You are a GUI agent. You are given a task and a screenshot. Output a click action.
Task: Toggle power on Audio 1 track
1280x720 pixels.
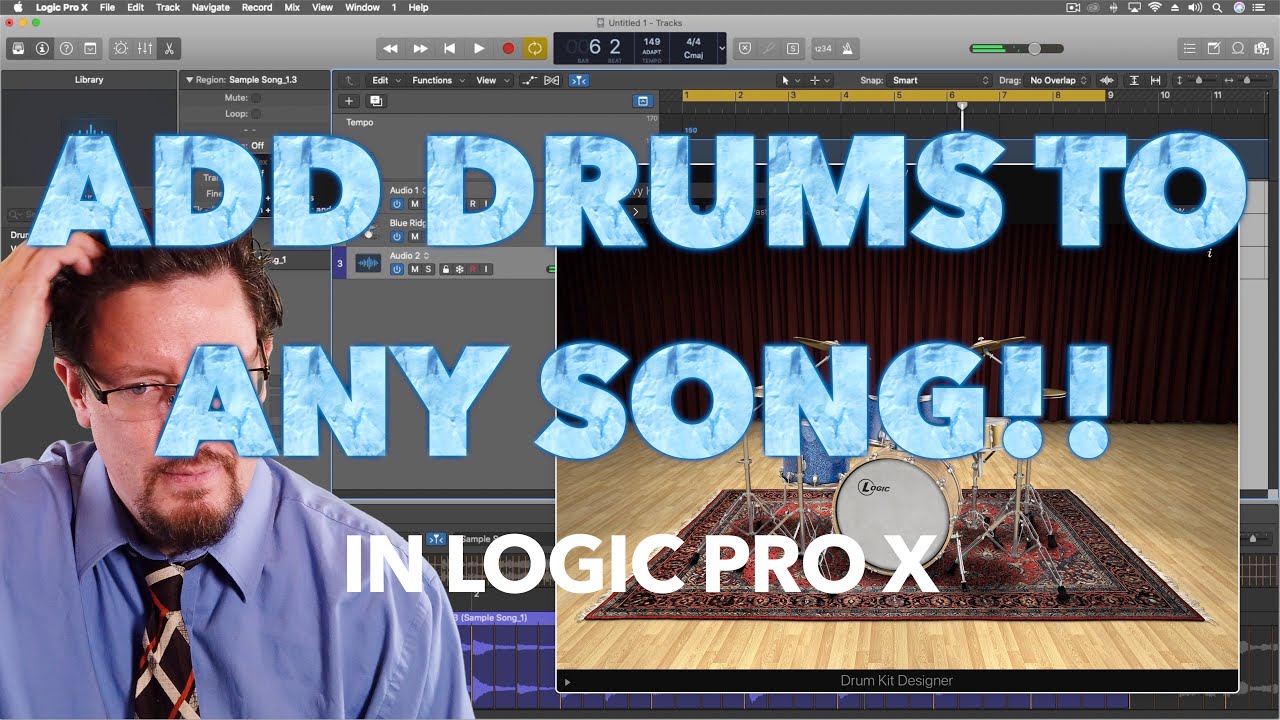[397, 204]
